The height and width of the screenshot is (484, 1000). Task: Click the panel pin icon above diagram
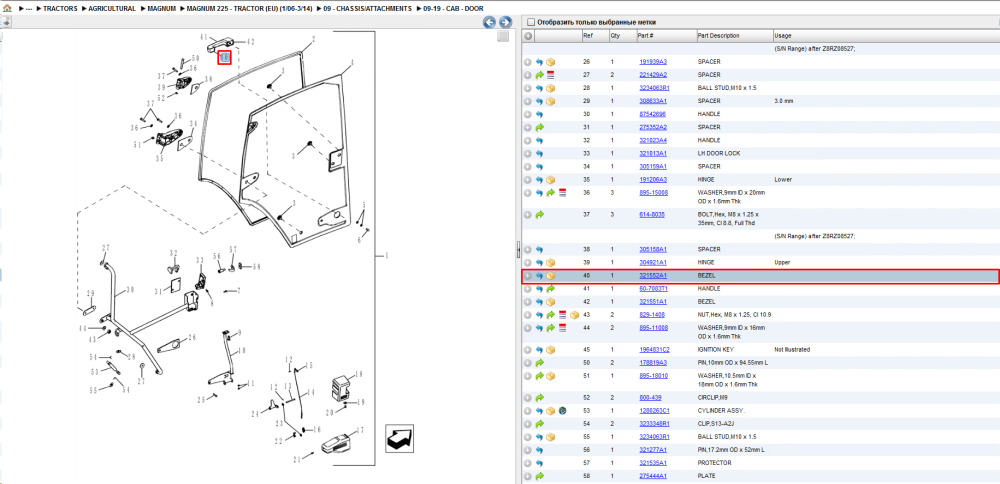tap(5, 22)
